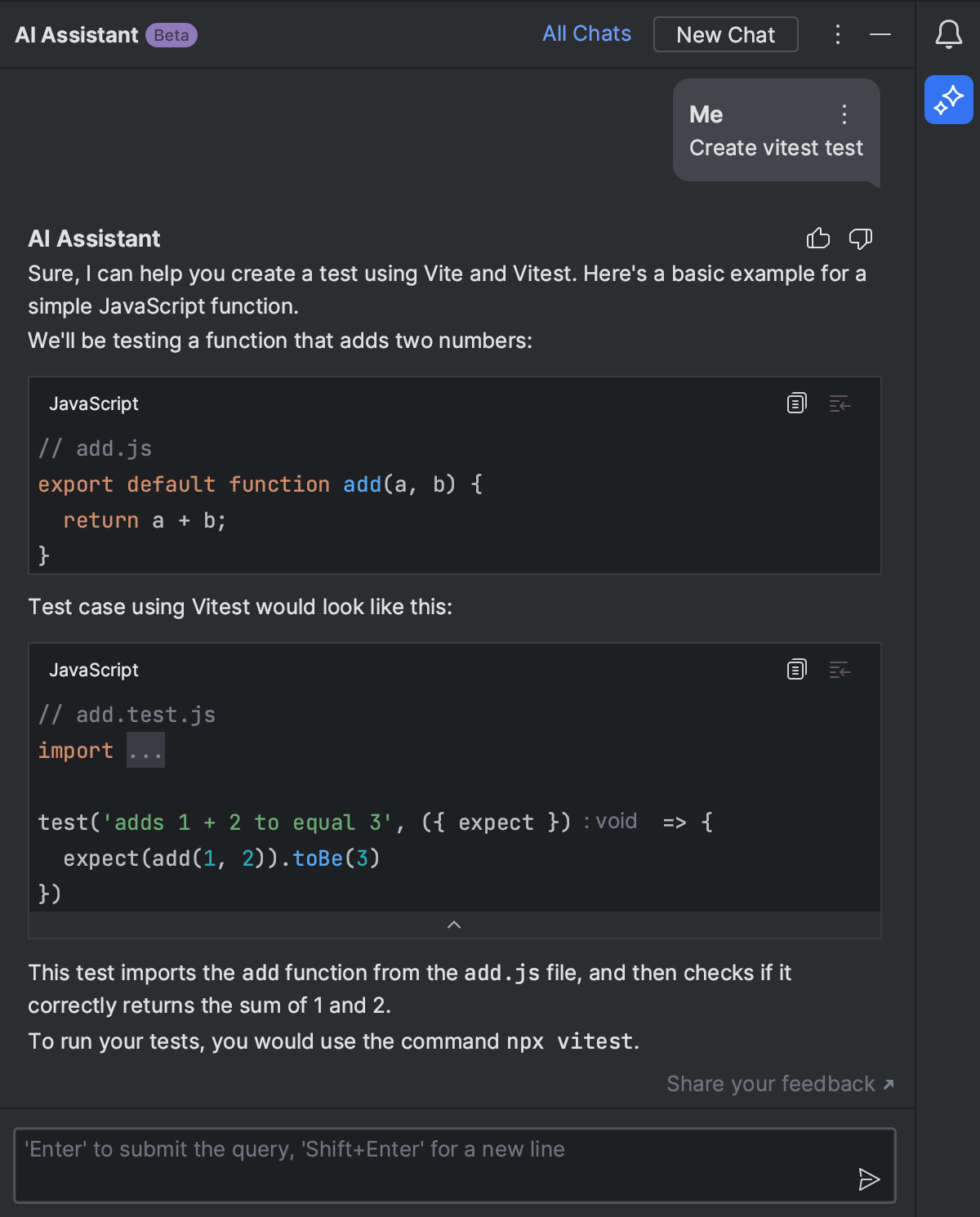Switch to All Chats view
Viewport: 980px width, 1217px height.
586,33
